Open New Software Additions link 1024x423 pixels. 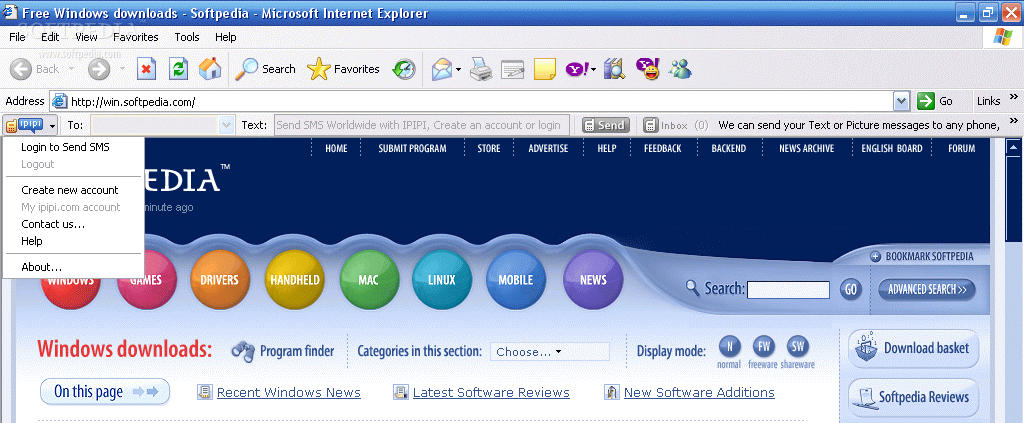point(699,392)
